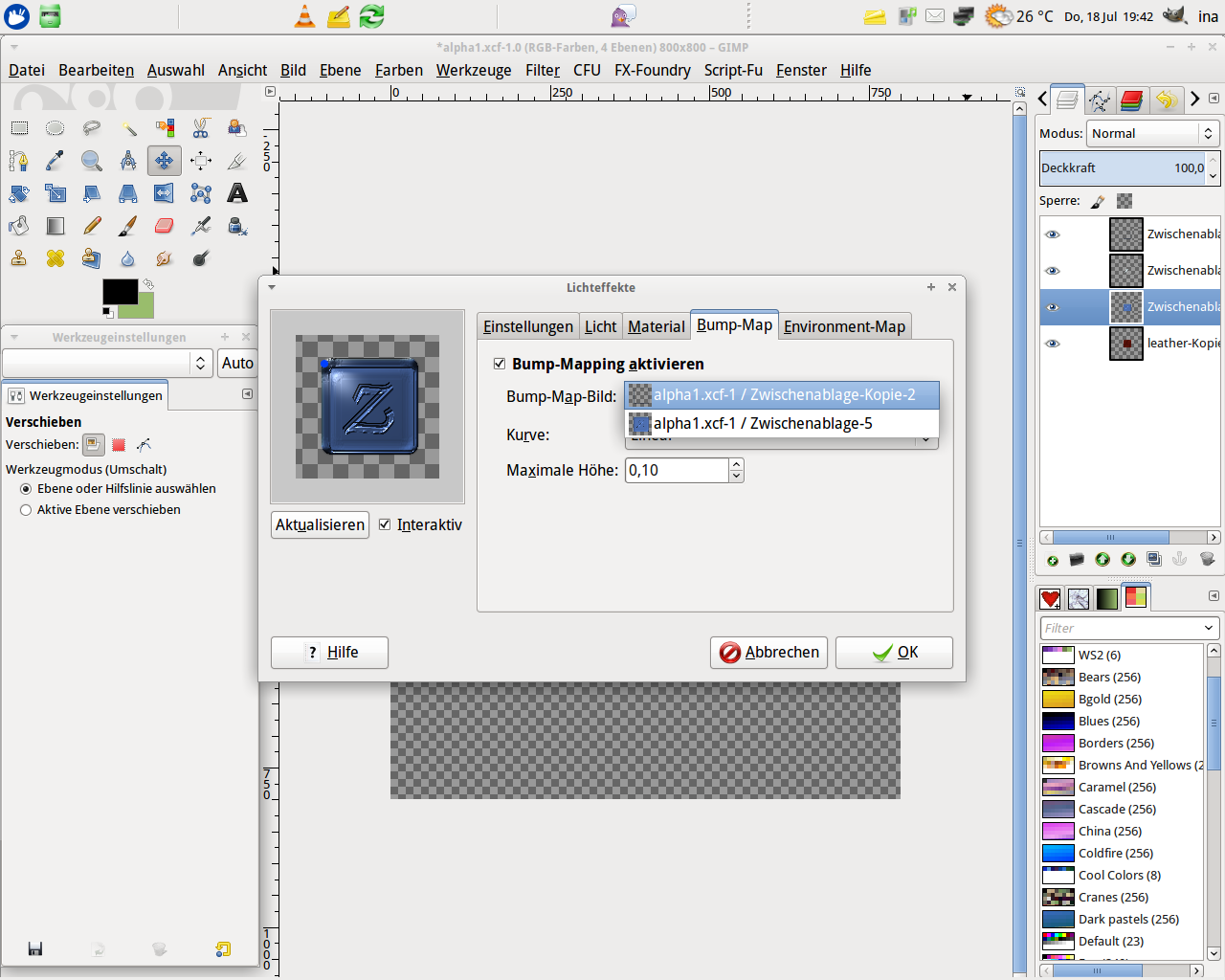
Task: Open the Werkzeugeinstellungen tab menu arrow
Action: [x=247, y=394]
